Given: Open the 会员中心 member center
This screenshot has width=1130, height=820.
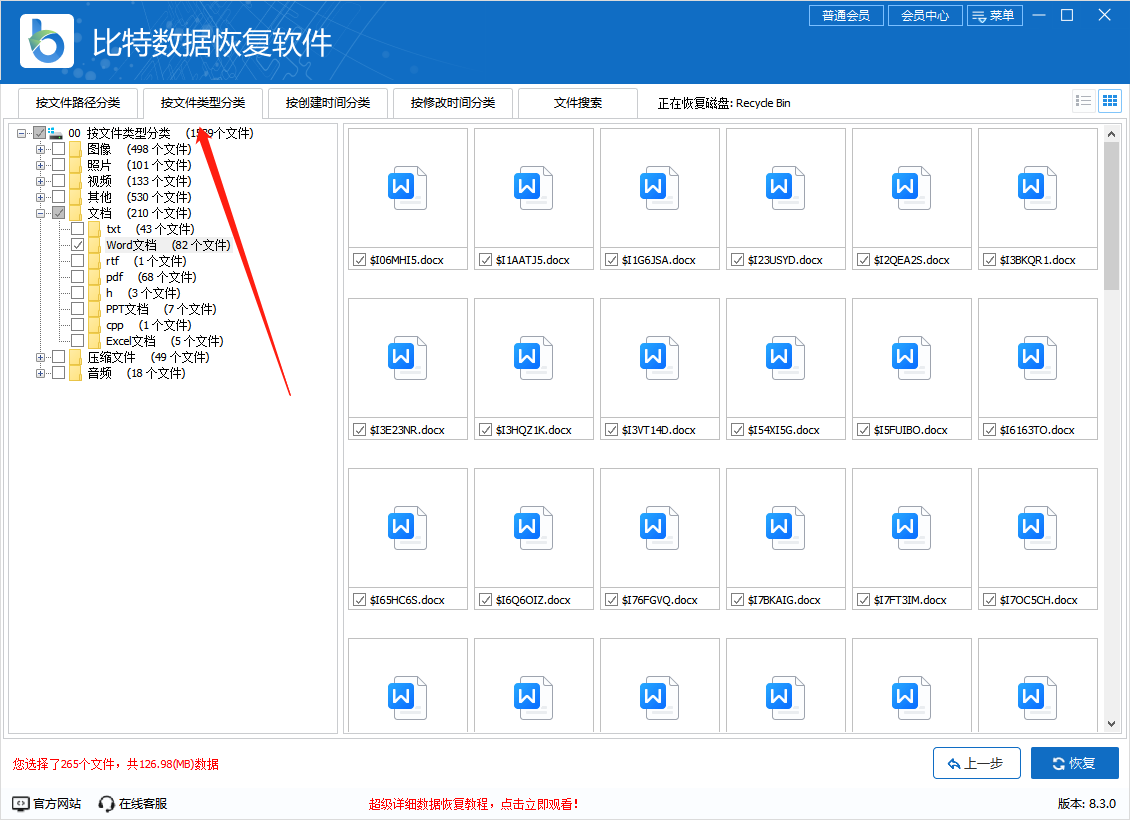Looking at the screenshot, I should click(925, 15).
